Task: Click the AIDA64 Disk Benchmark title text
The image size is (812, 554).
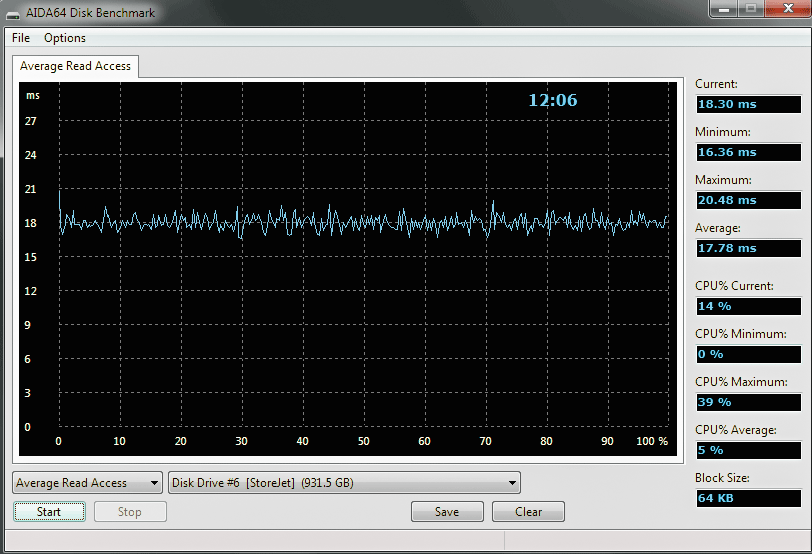Action: coord(91,13)
